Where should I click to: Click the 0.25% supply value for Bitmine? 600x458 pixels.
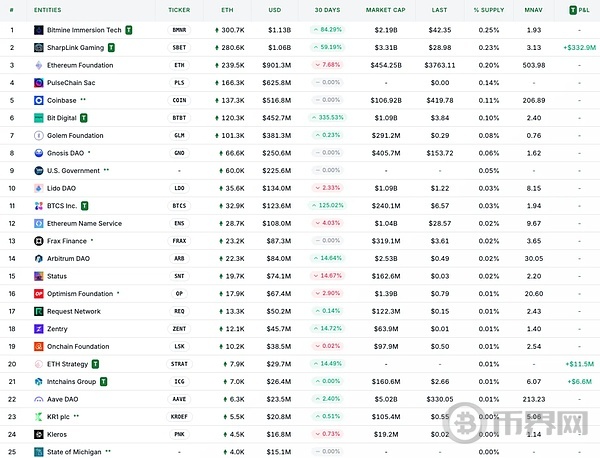point(489,30)
